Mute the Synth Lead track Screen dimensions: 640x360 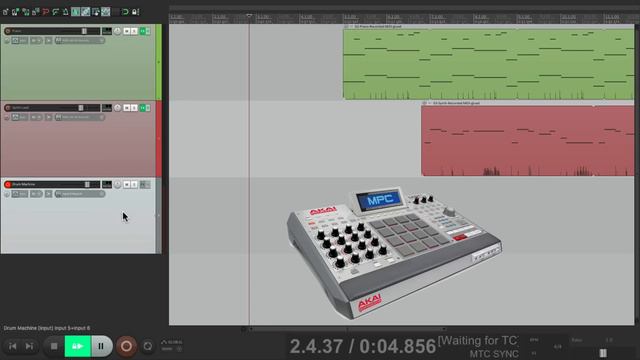[x=127, y=108]
